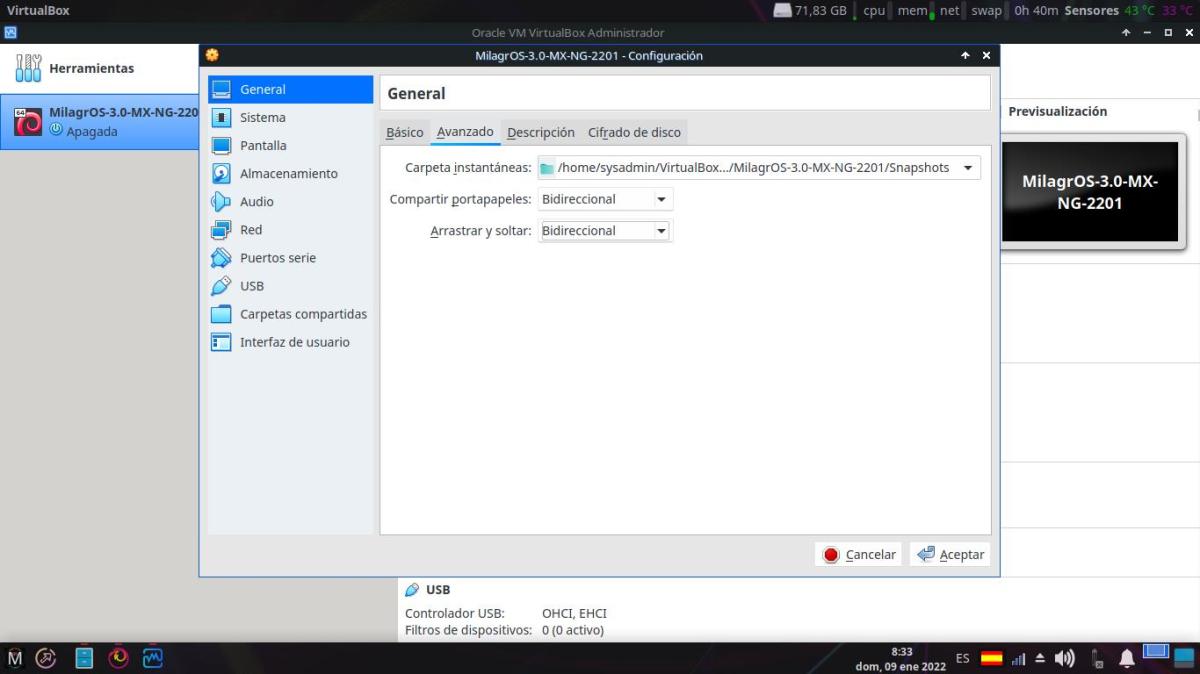Image resolution: width=1200 pixels, height=674 pixels.
Task: Select Puertos serie in sidebar
Action: click(277, 258)
